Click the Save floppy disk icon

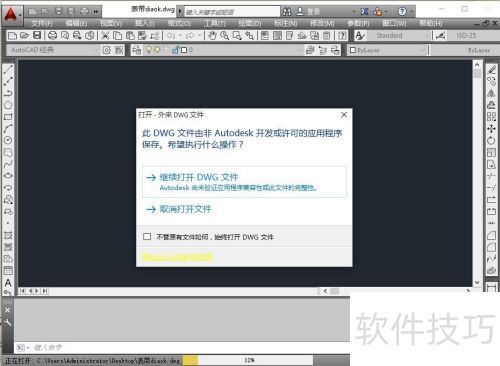tap(37, 35)
